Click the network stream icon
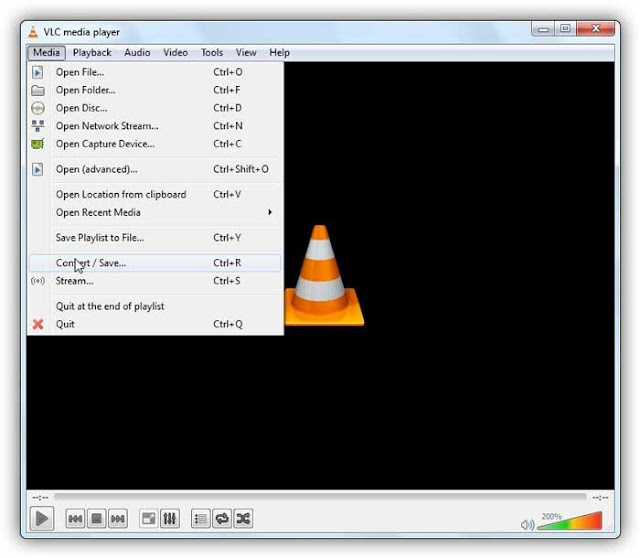Screen dimensions: 640x558 pyautogui.click(x=38, y=126)
